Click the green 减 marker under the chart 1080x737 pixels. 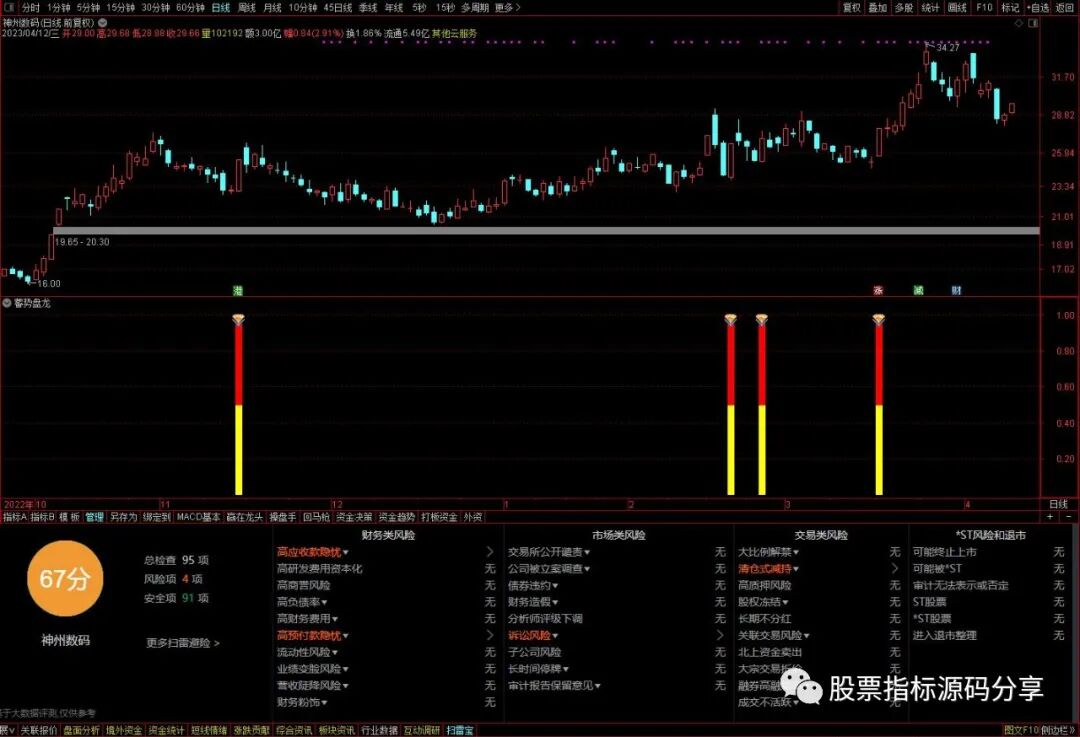[918, 291]
